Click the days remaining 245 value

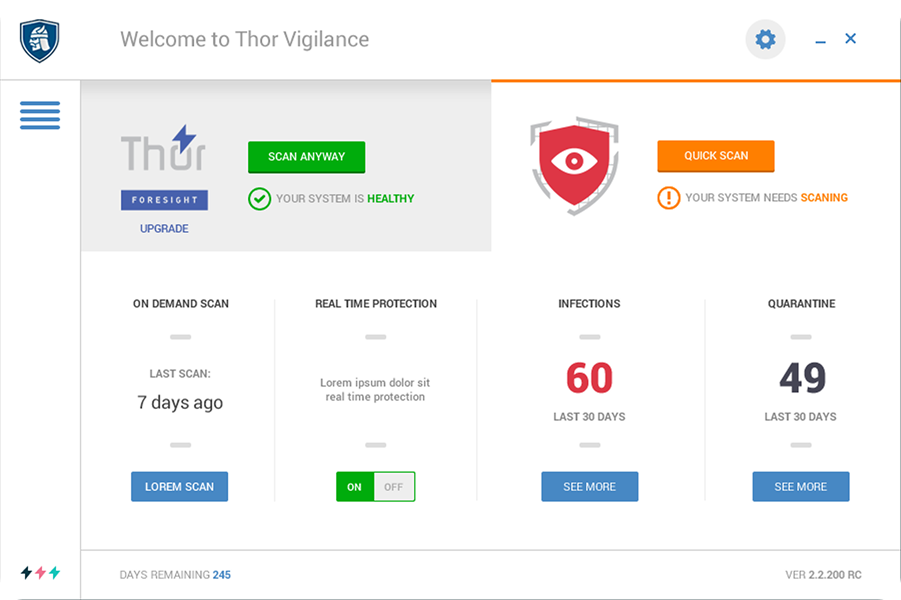[222, 575]
